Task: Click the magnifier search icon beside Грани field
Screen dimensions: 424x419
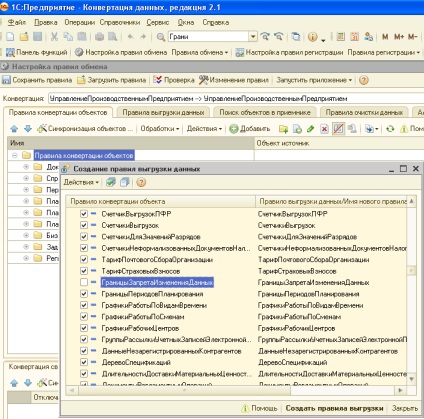Action: 161,37
